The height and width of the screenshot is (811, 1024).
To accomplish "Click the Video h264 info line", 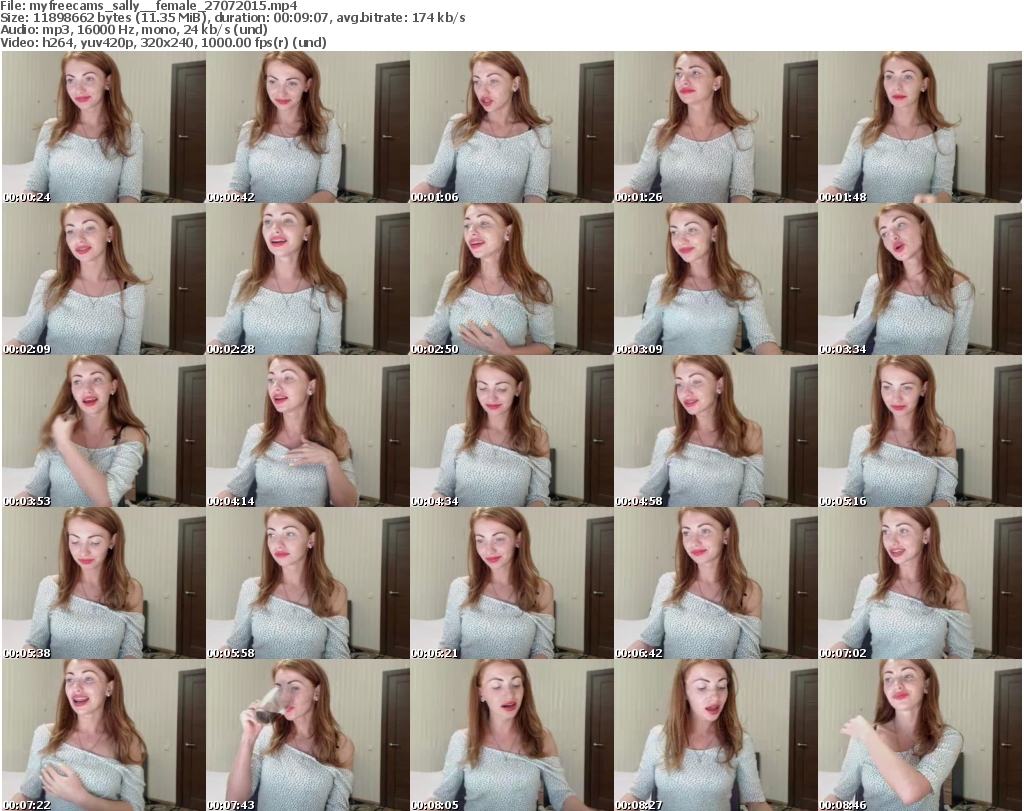I will click(163, 42).
